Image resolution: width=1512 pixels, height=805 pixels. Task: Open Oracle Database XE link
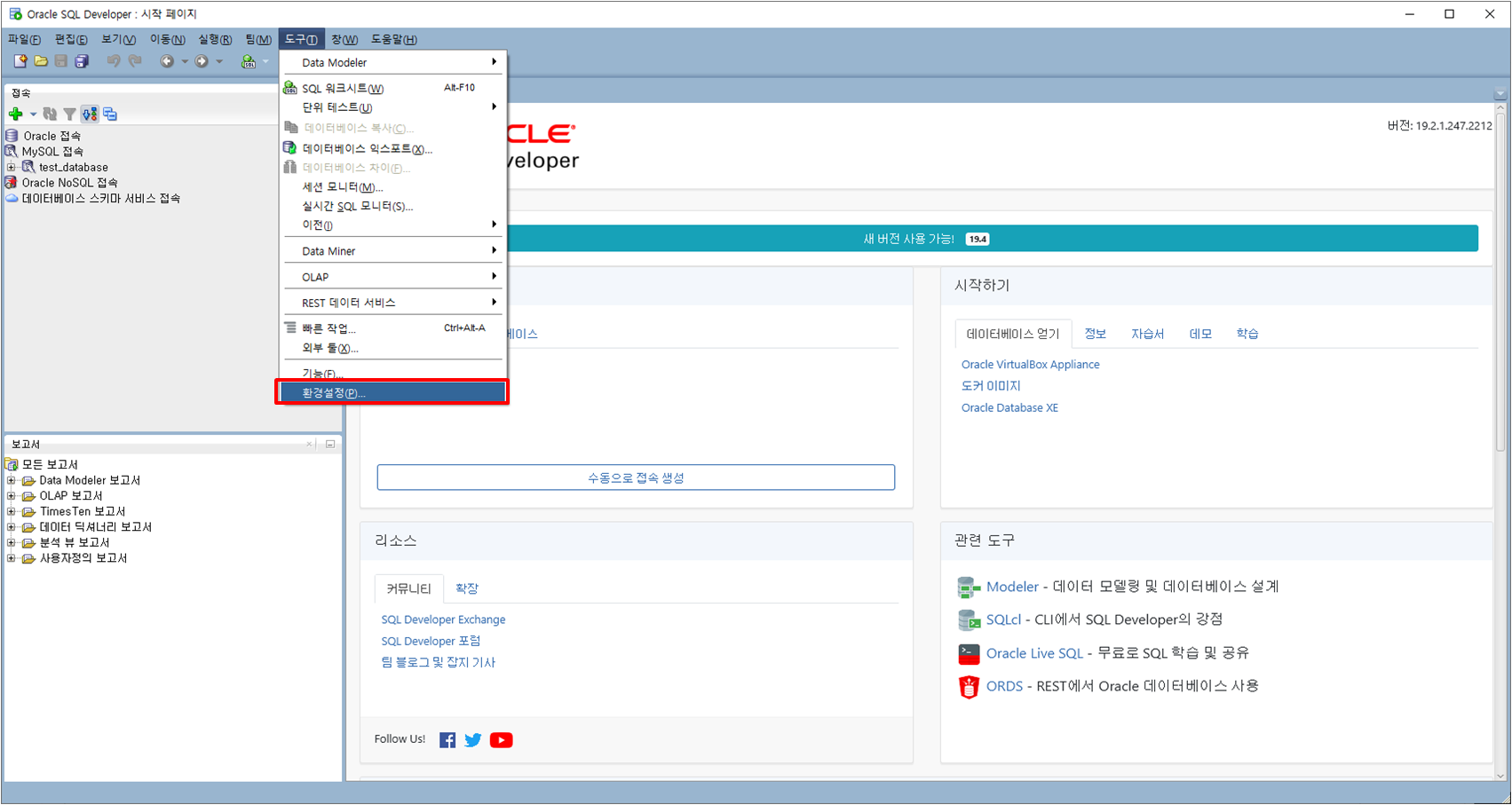click(x=1009, y=408)
